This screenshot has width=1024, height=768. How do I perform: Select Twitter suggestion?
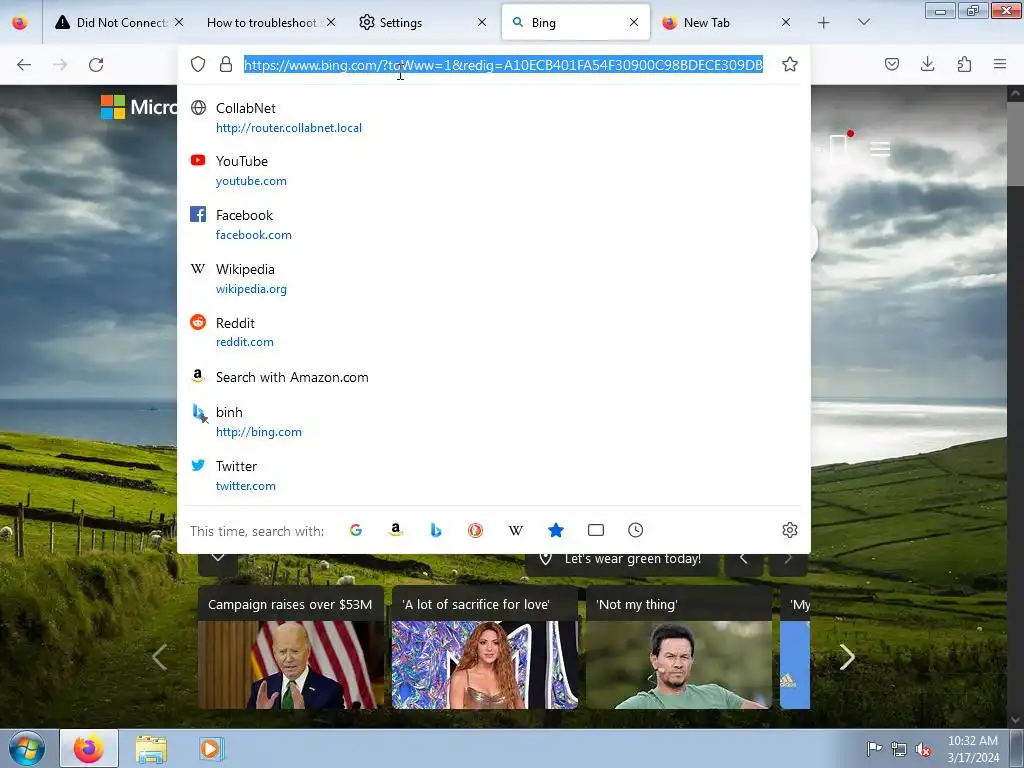tap(494, 475)
